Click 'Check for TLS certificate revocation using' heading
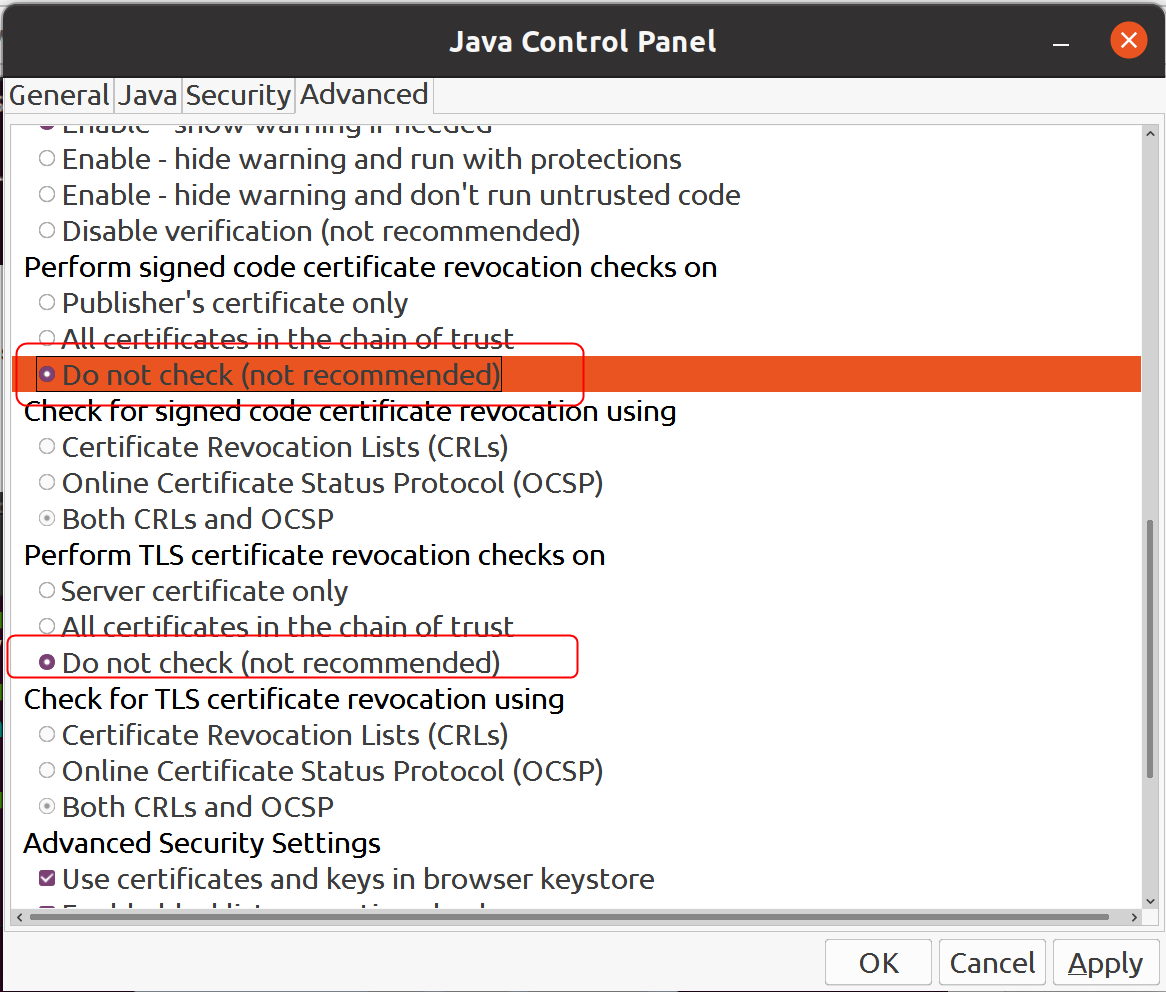The width and height of the screenshot is (1166, 992). [294, 699]
